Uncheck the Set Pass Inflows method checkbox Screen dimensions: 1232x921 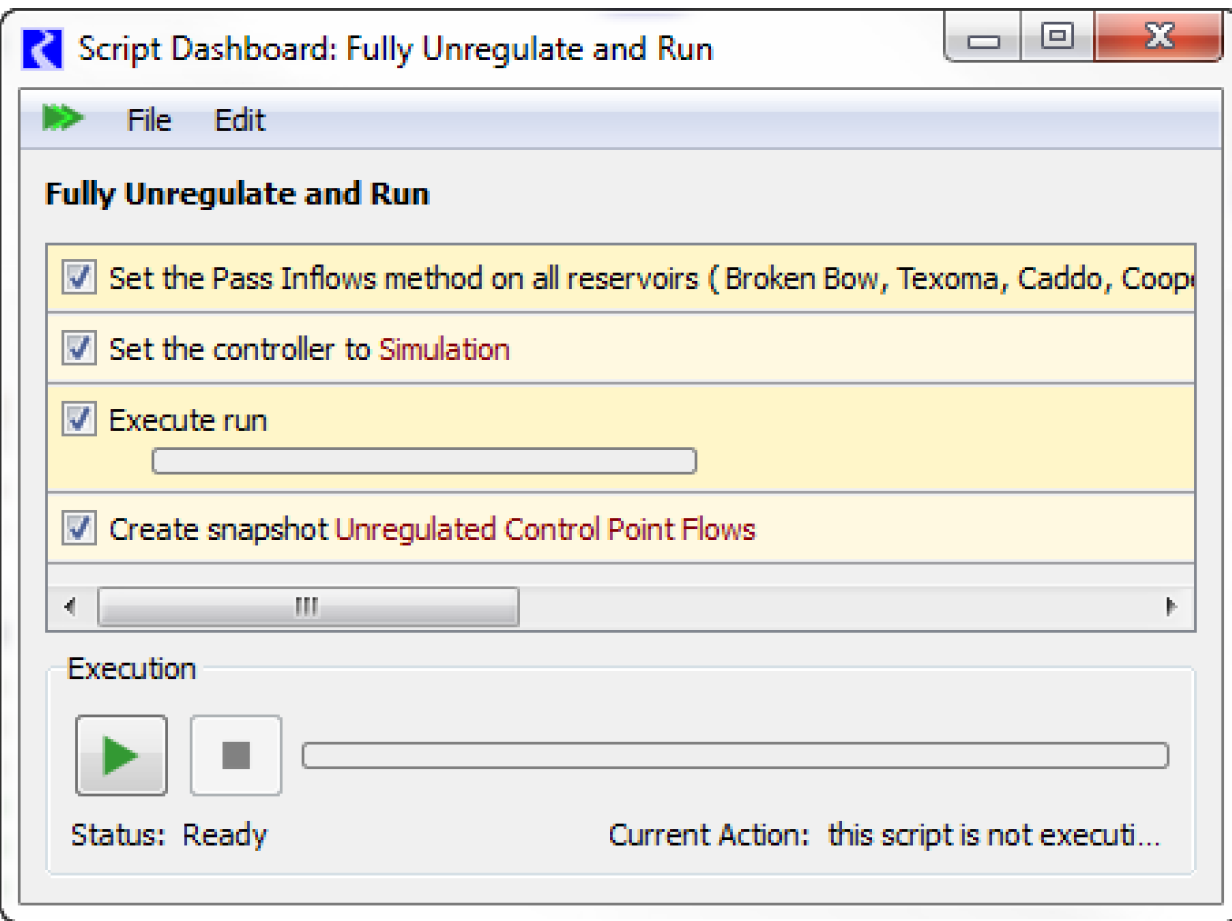(x=80, y=277)
